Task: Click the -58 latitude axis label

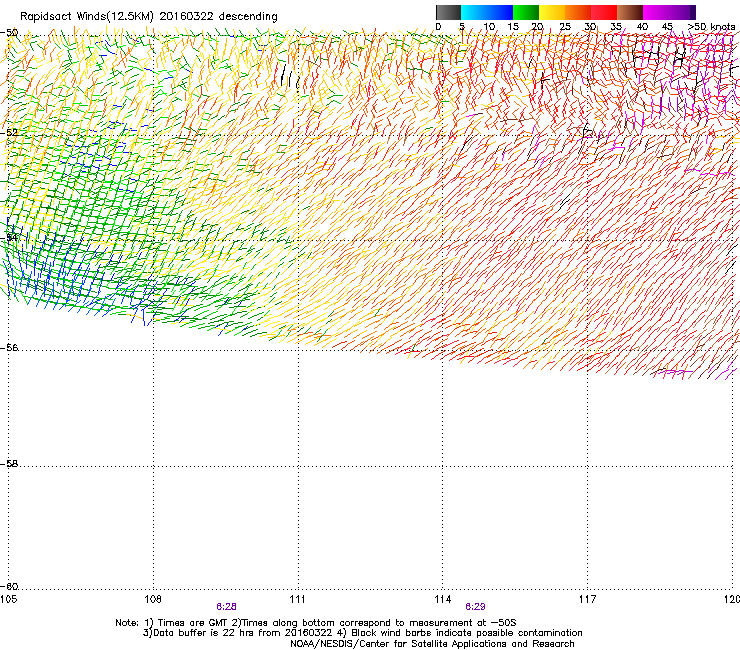Action: tap(10, 464)
